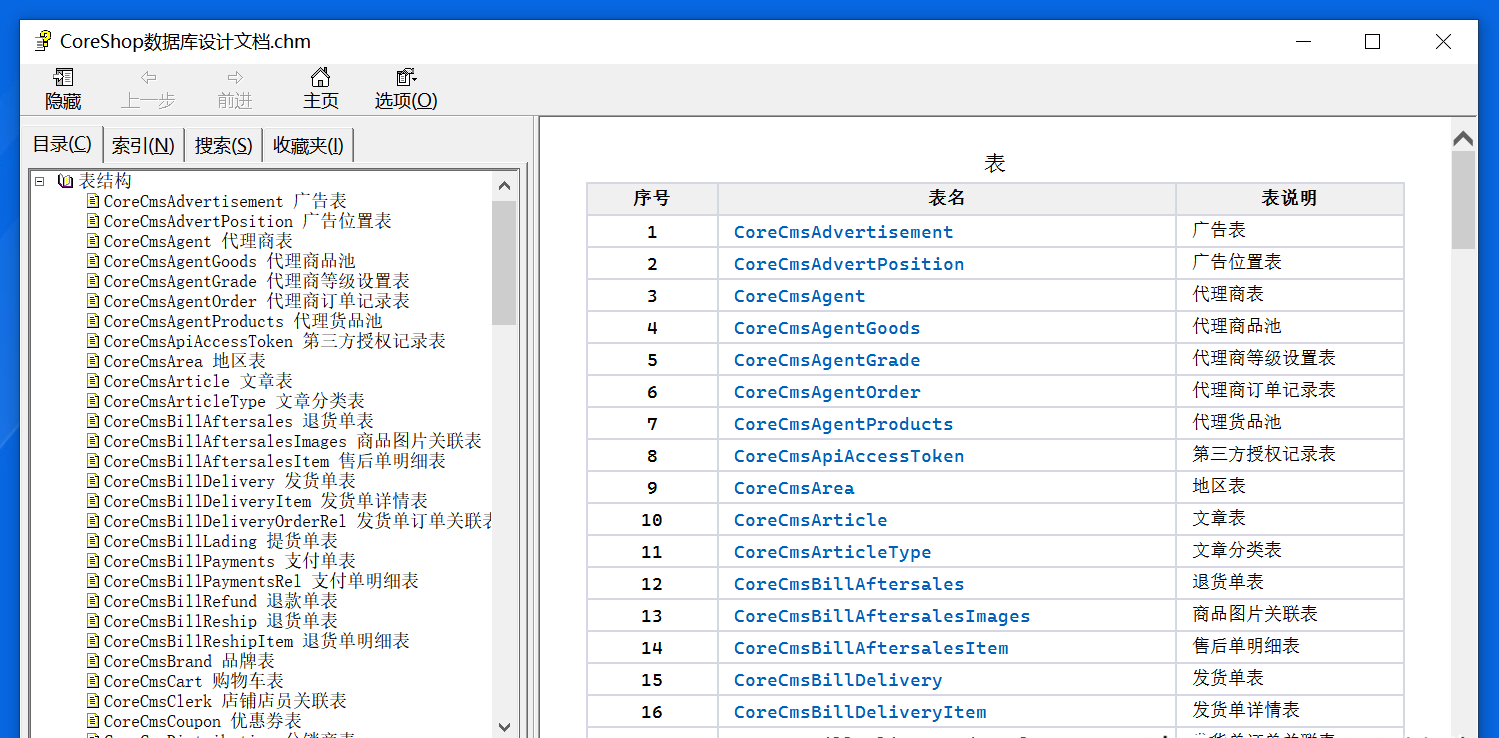Click page icon beside CoreCmsCart 购物车表

coord(93,681)
